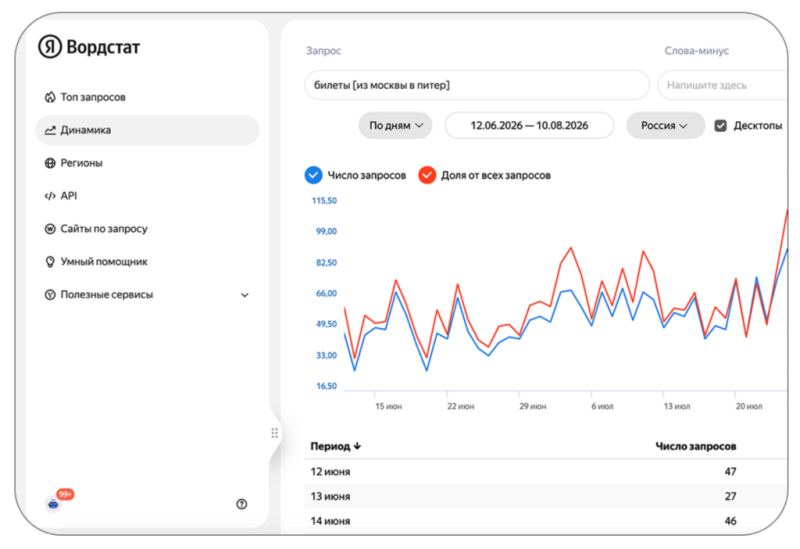Sort table by the Период column header

336,446
